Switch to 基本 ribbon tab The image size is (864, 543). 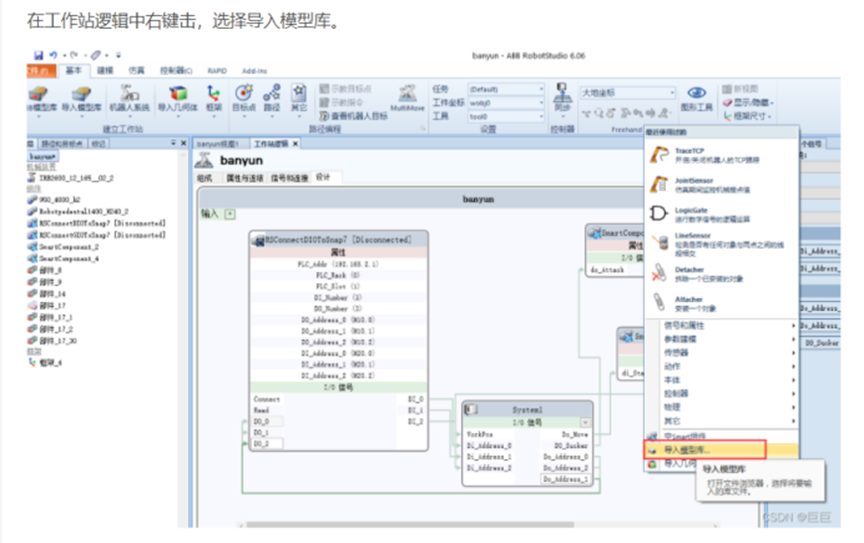point(73,71)
